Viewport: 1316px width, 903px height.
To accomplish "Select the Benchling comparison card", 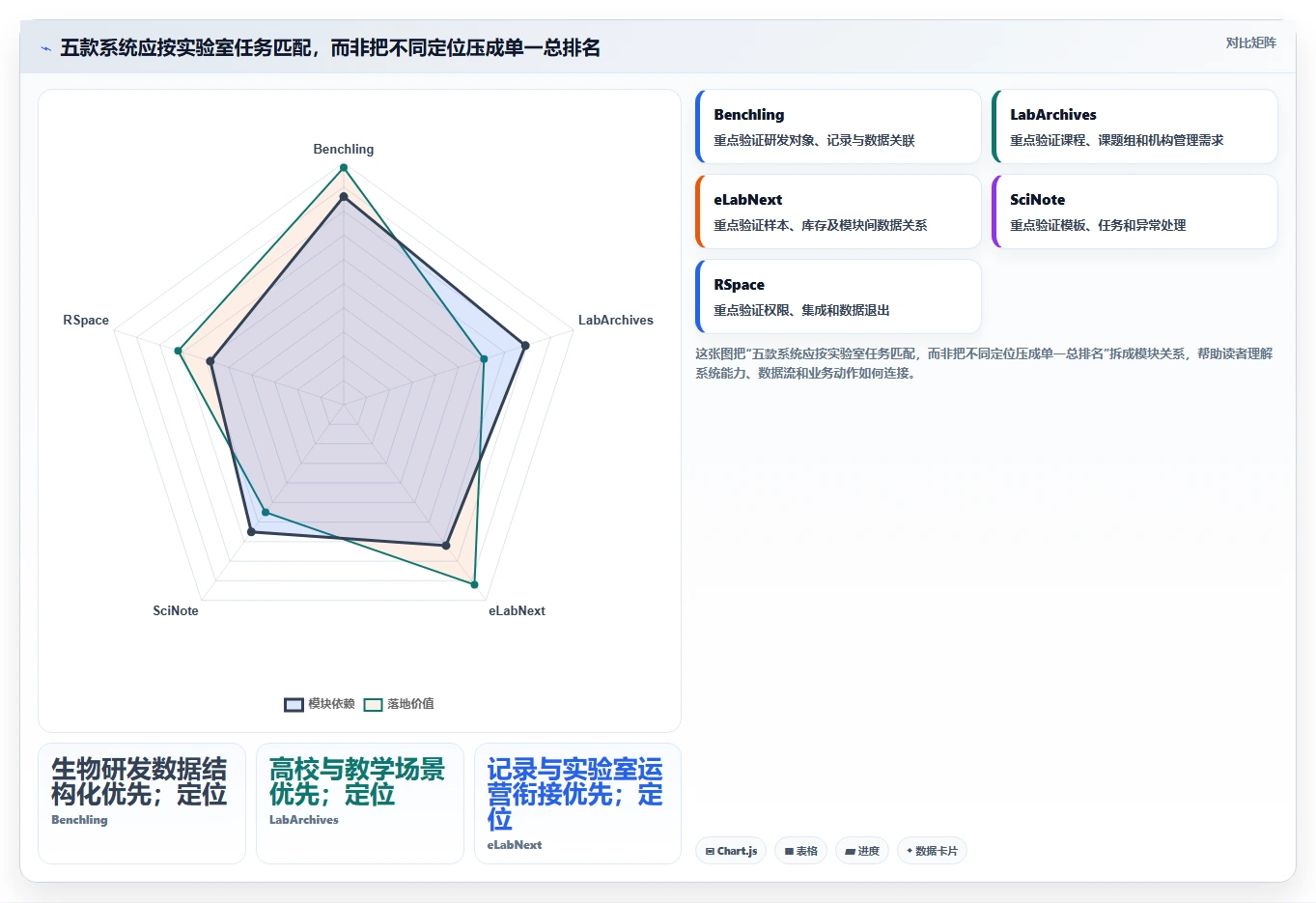I will [x=838, y=127].
